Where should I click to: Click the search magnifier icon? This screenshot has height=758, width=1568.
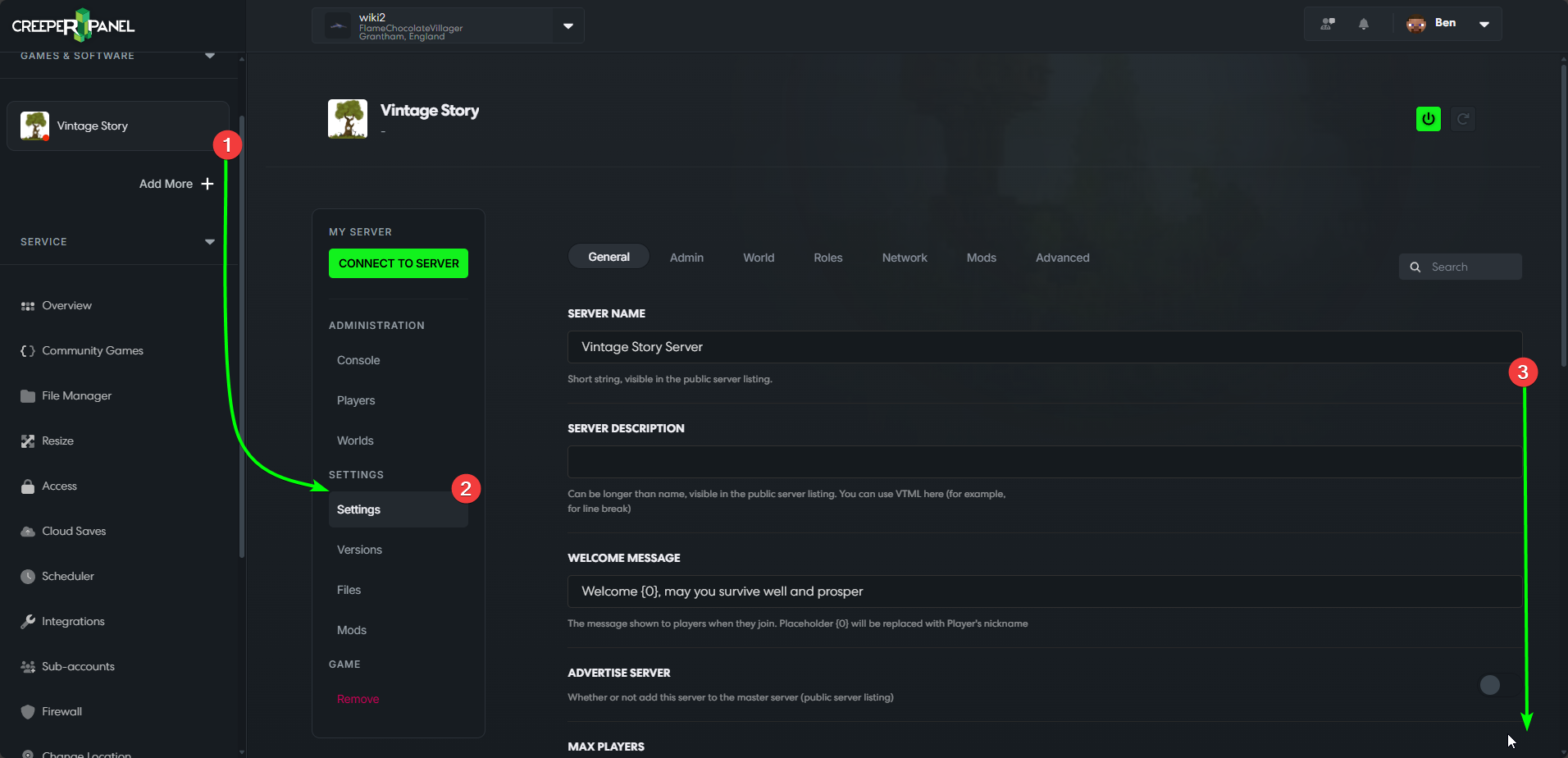click(x=1415, y=267)
